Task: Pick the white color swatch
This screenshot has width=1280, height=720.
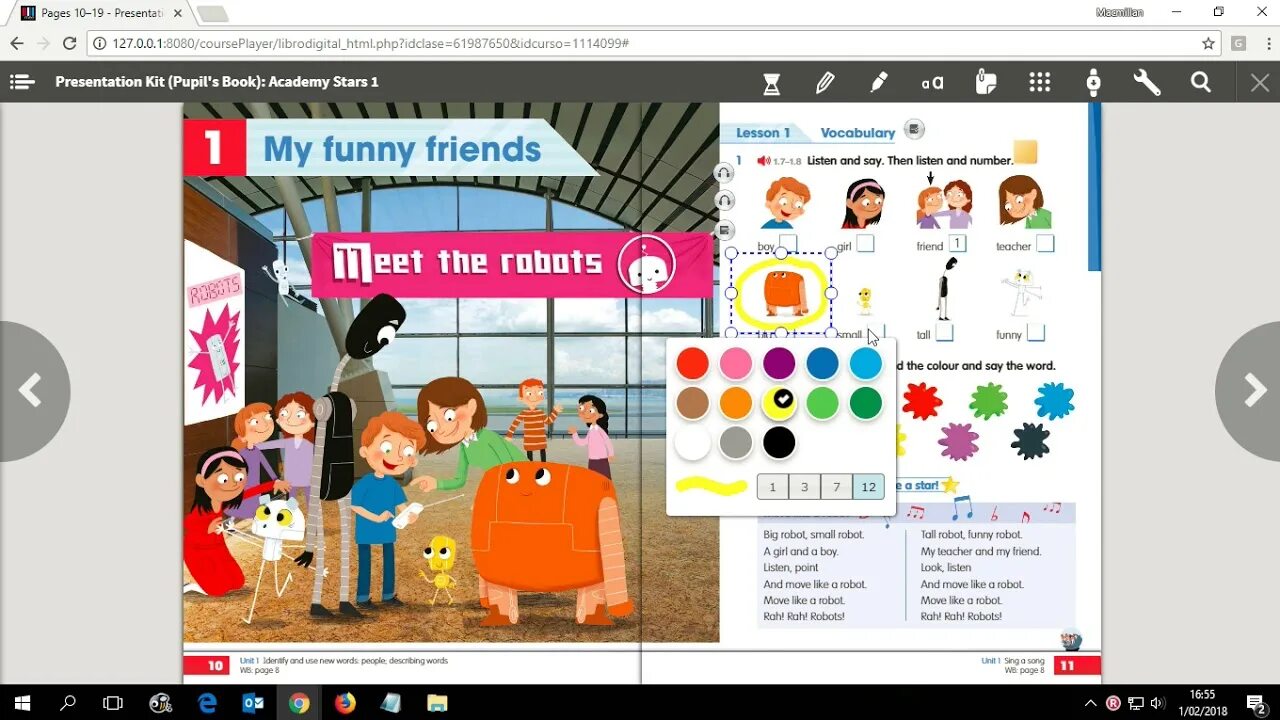Action: pyautogui.click(x=692, y=443)
